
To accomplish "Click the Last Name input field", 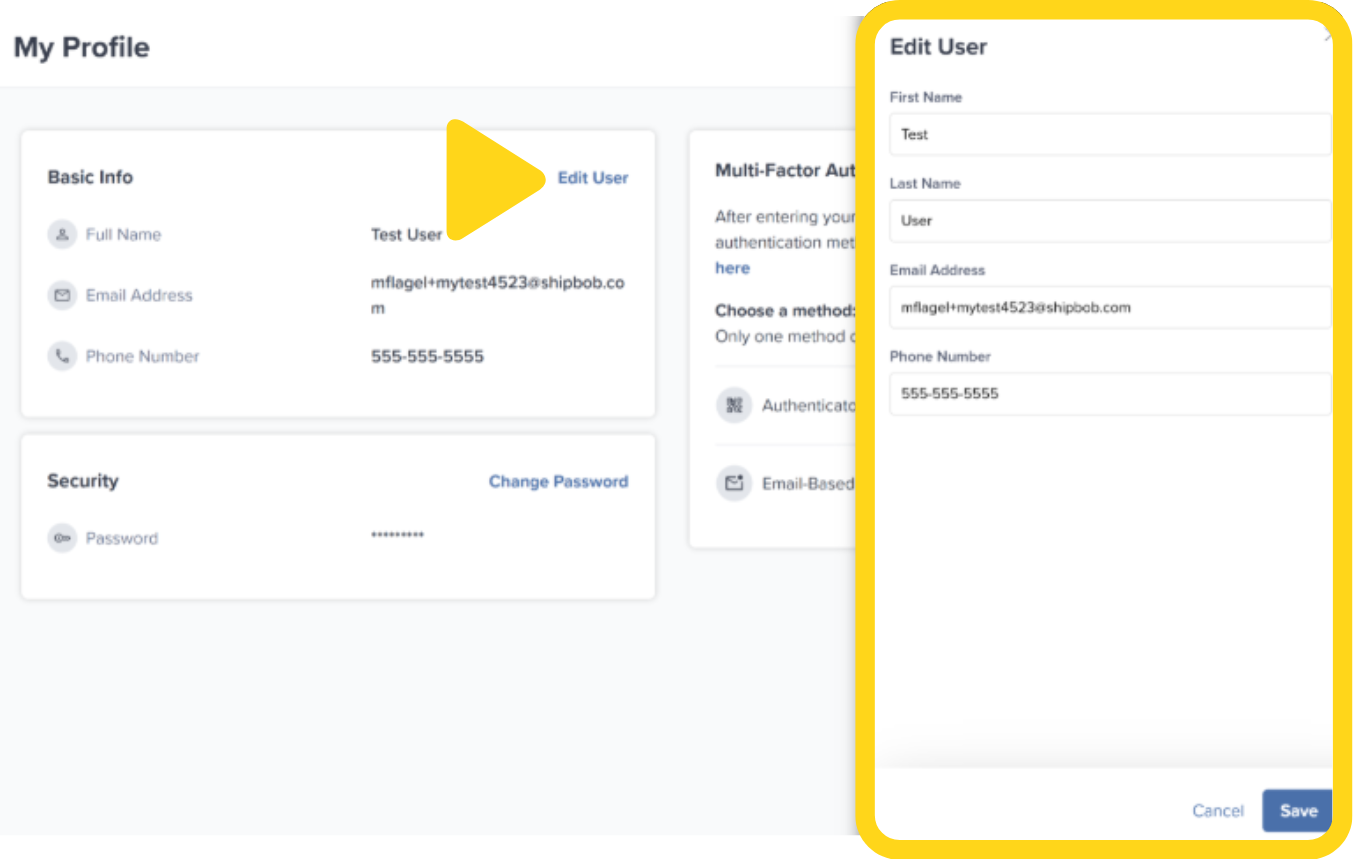I will click(1109, 221).
